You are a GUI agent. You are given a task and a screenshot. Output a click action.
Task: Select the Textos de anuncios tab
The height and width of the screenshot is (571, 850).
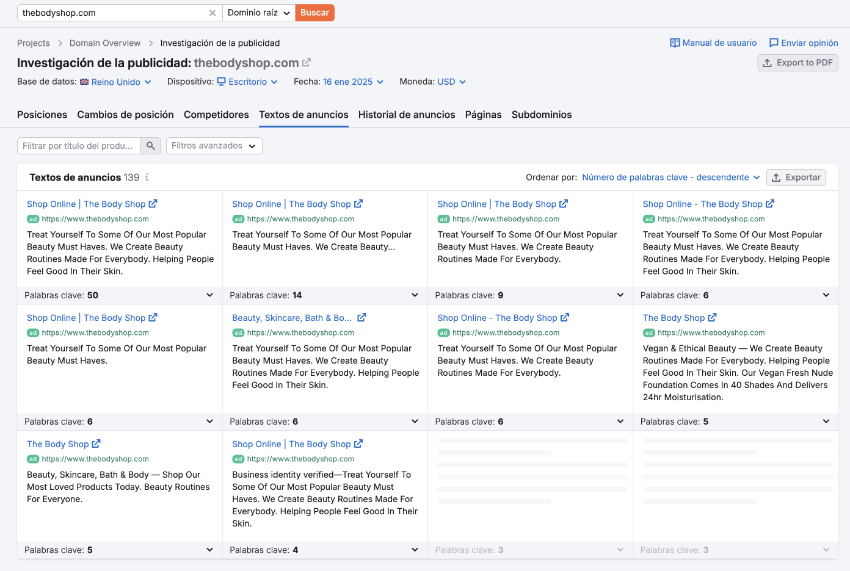pyautogui.click(x=304, y=115)
